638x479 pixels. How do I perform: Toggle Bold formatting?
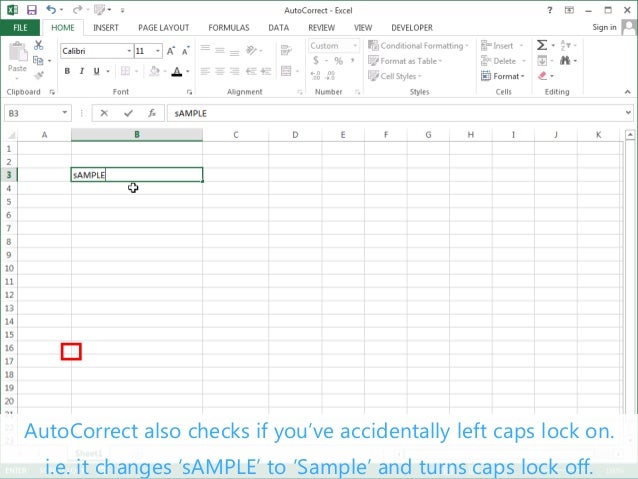(x=67, y=71)
